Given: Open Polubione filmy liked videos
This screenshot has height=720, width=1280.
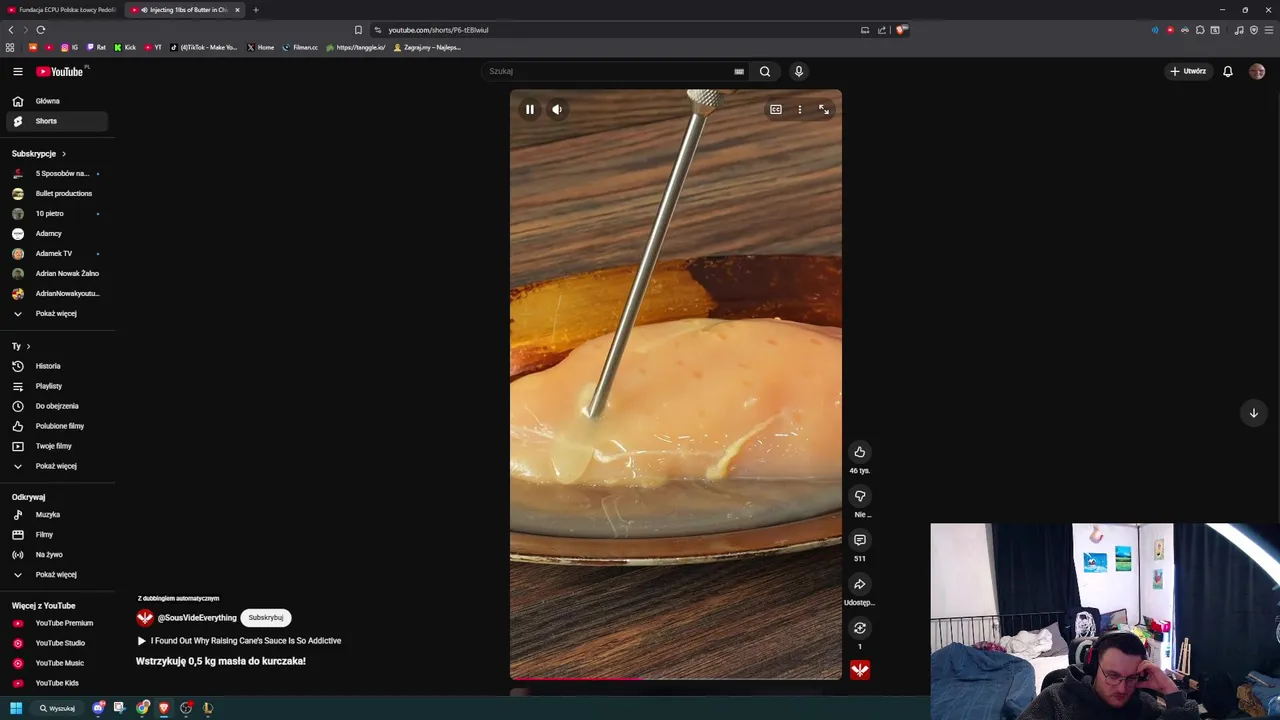Looking at the screenshot, I should coord(57,426).
